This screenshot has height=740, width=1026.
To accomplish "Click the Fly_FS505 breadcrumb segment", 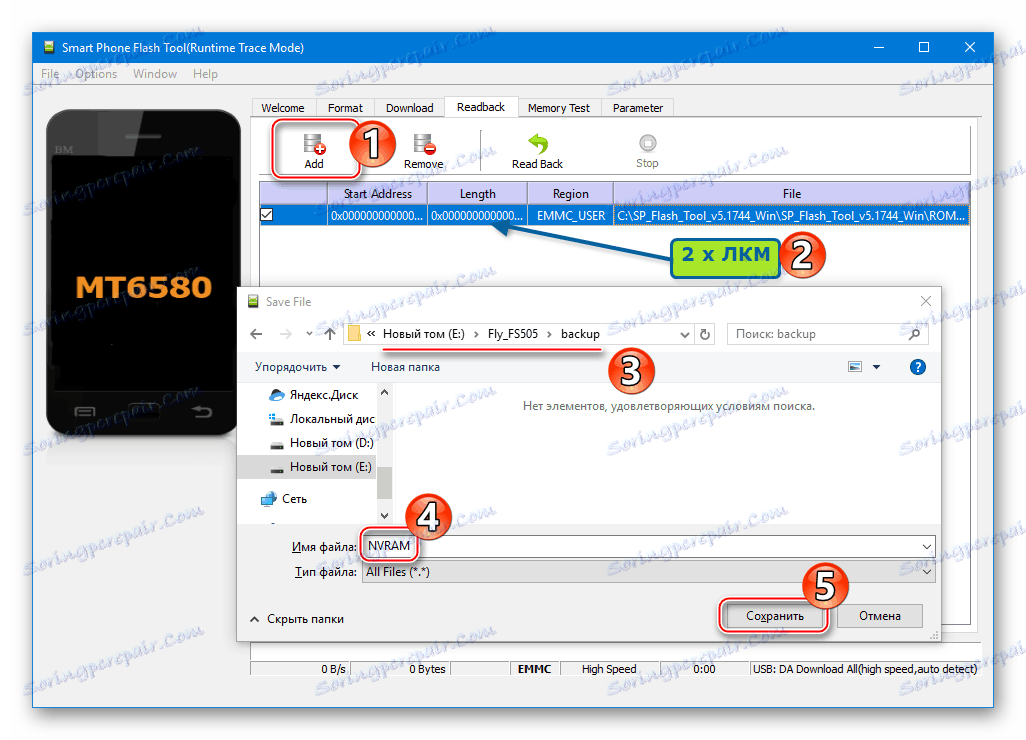I will click(513, 334).
